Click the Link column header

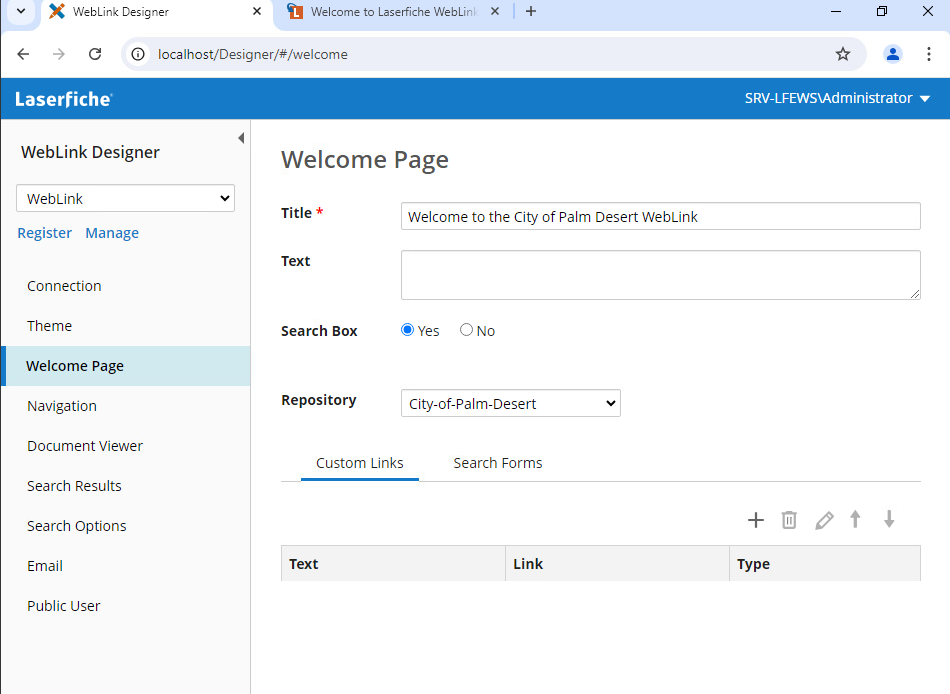point(617,564)
